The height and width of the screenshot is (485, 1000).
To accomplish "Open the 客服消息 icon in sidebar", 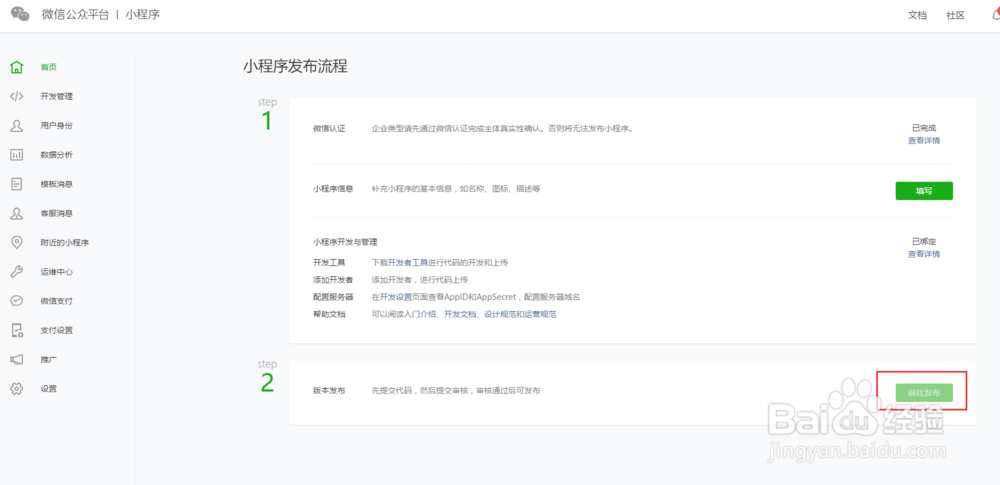I will 17,213.
